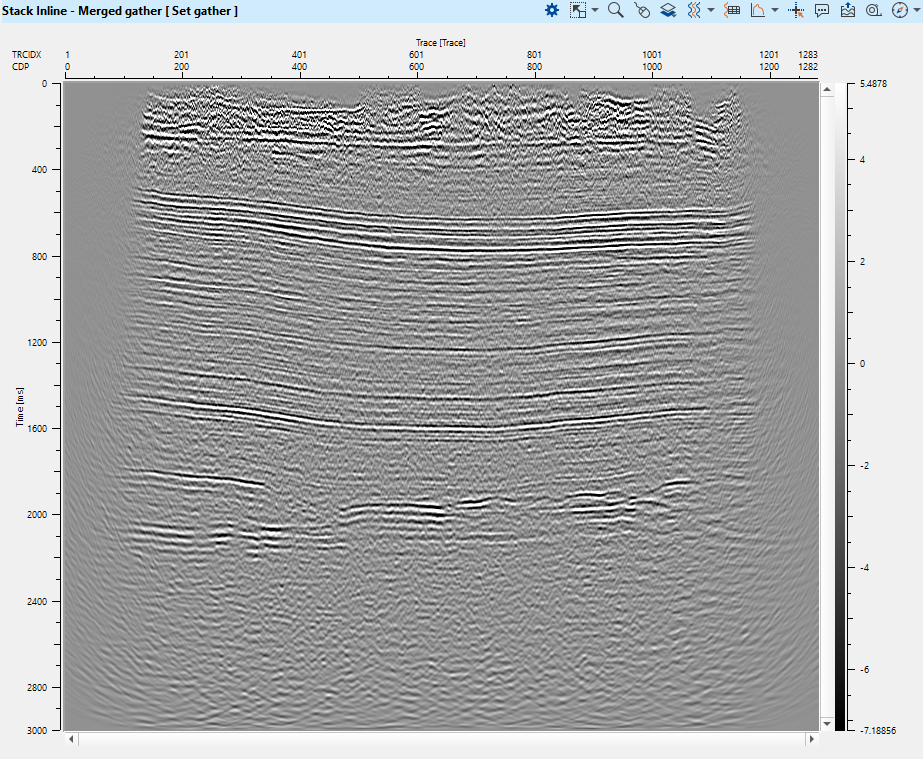Click the vertical scrollbar down arrow
Screen dimensions: 923x759
[x=827, y=723]
